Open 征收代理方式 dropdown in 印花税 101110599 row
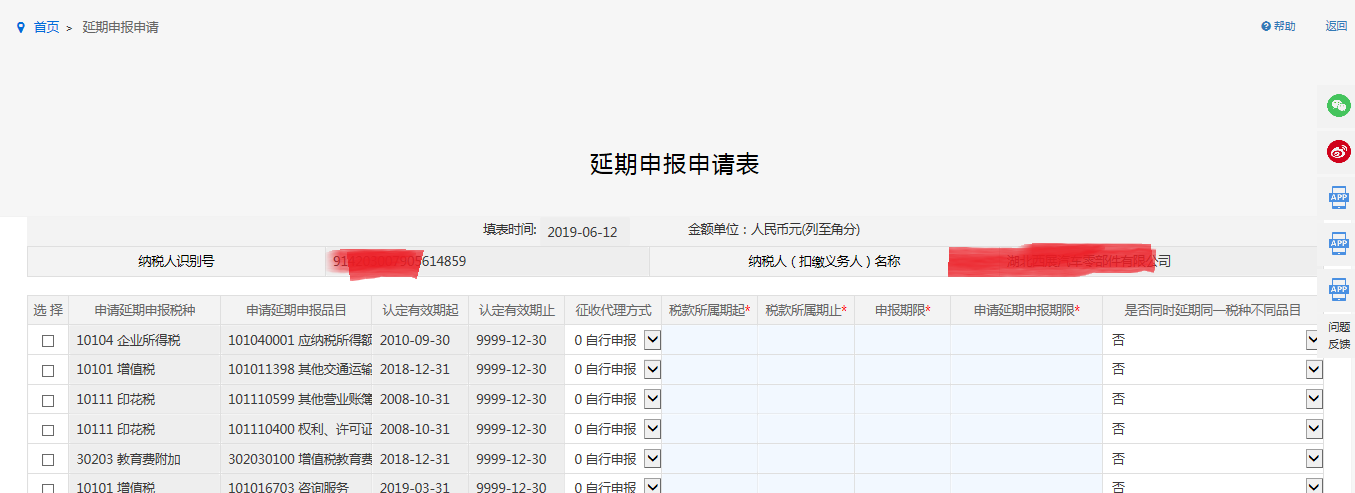This screenshot has height=493, width=1355. coord(653,400)
